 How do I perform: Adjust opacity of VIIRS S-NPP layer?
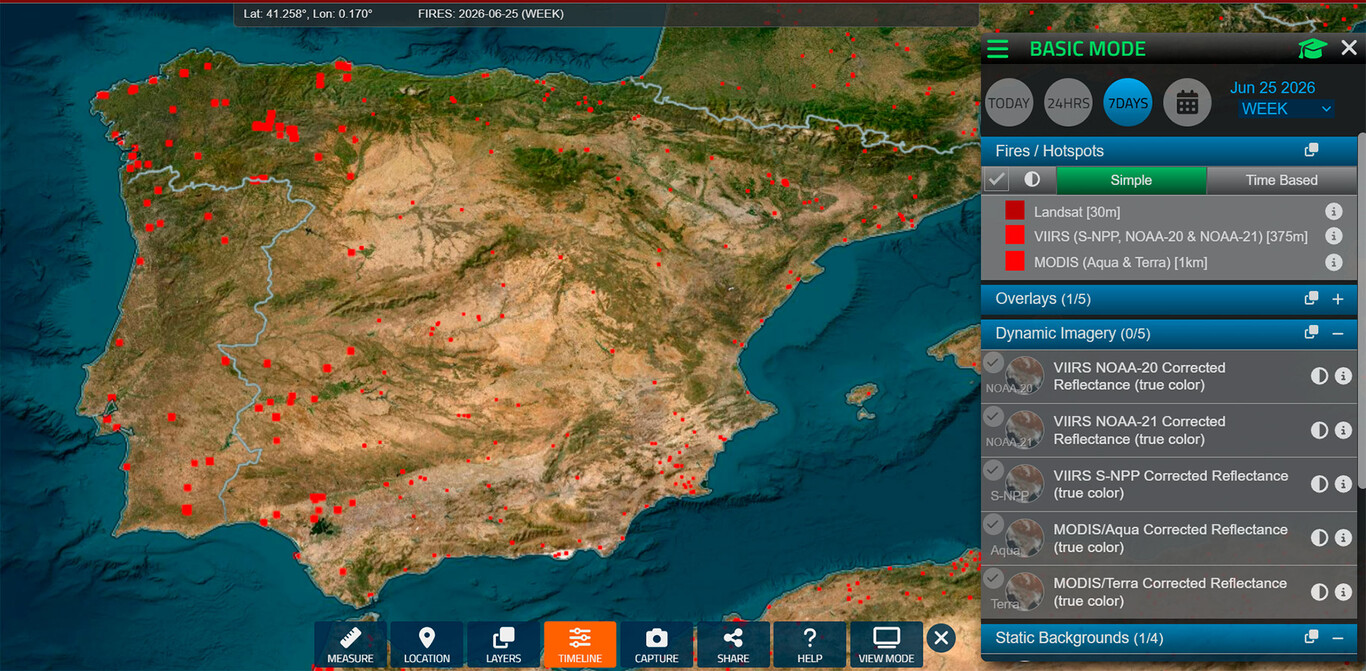(1319, 484)
